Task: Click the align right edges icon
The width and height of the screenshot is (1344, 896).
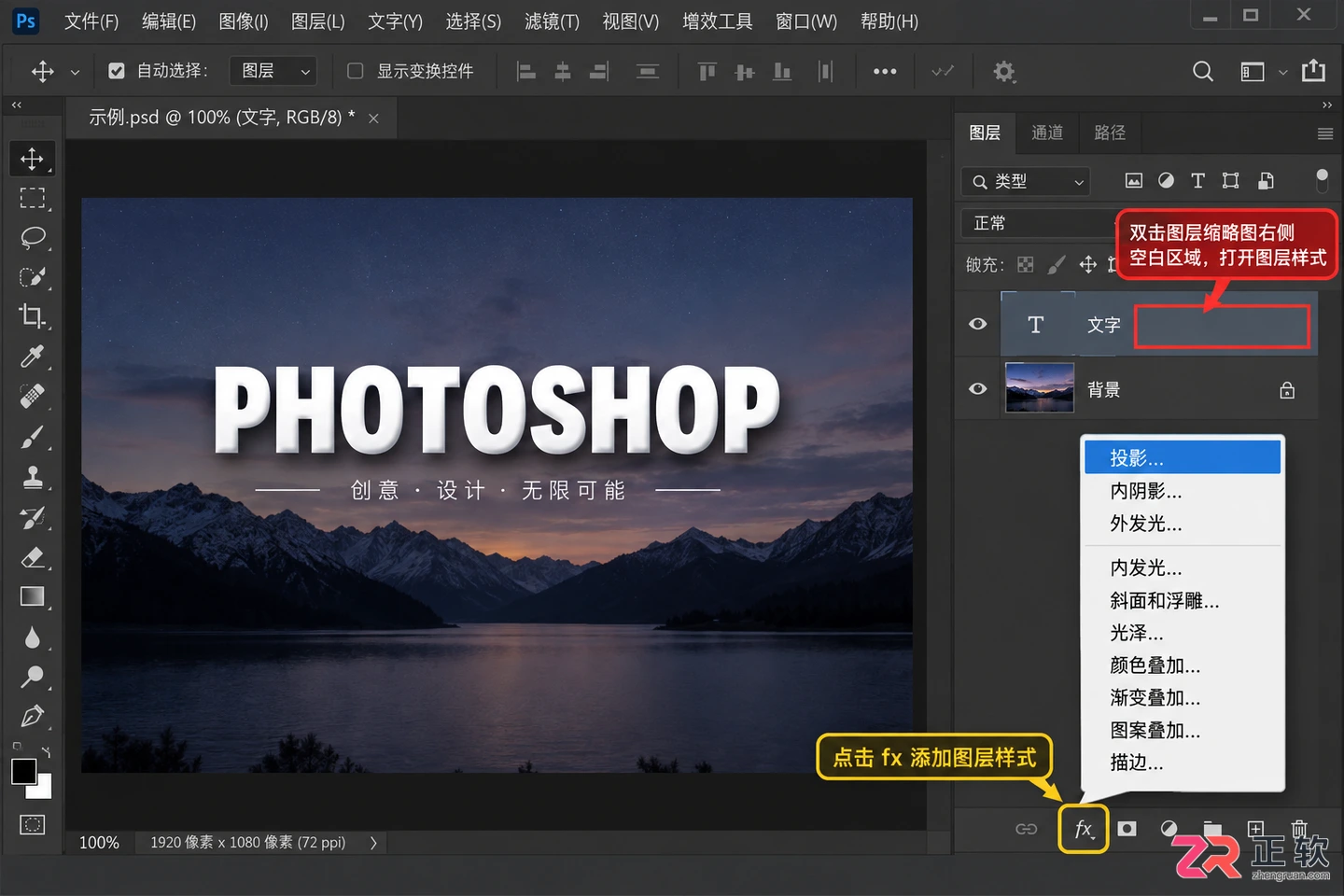Action: click(x=599, y=72)
